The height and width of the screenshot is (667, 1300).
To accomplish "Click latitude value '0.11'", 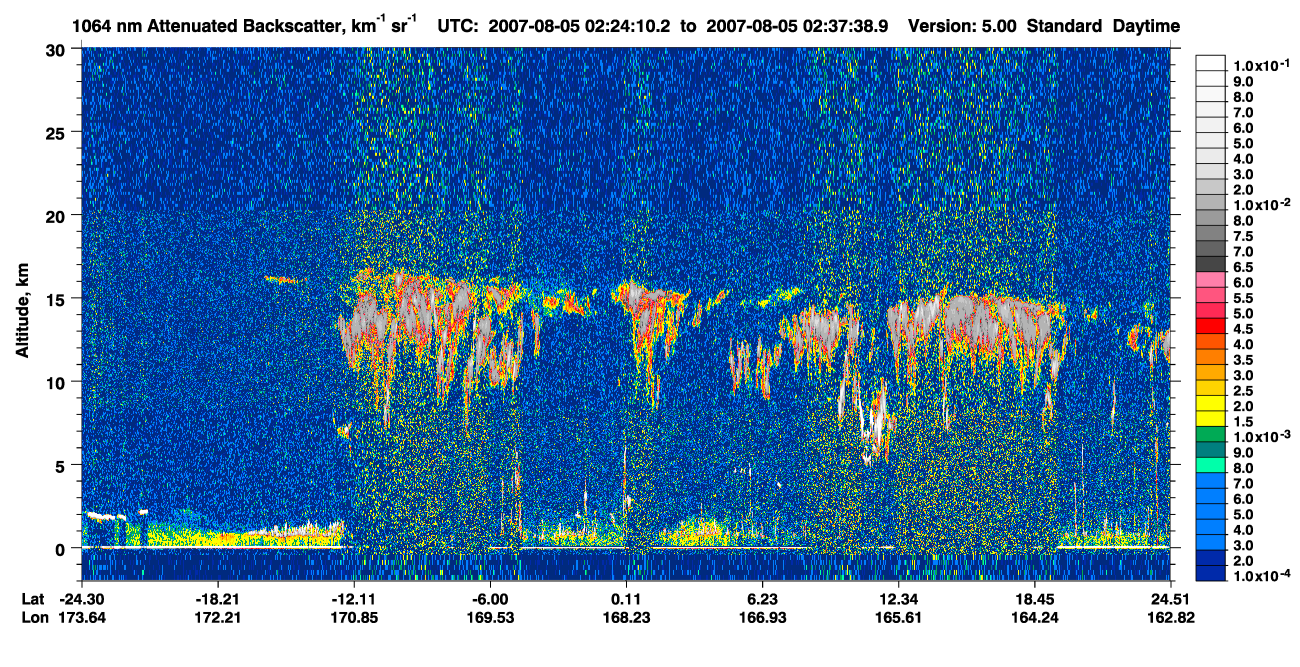I will 627,599.
